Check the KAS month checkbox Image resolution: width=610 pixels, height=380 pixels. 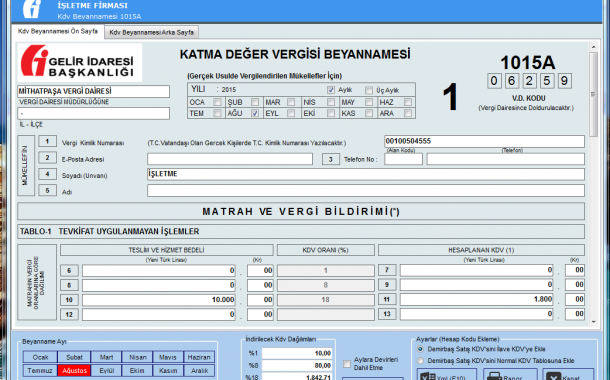click(x=369, y=113)
